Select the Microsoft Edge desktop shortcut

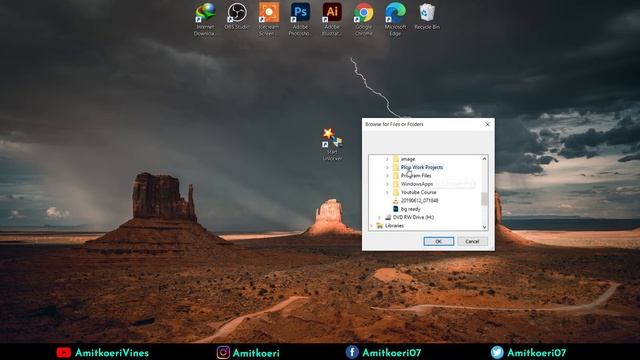tap(395, 19)
